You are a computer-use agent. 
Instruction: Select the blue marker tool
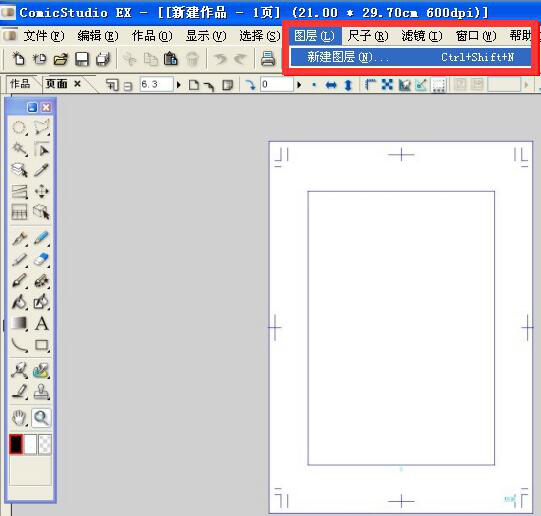pyautogui.click(x=42, y=239)
